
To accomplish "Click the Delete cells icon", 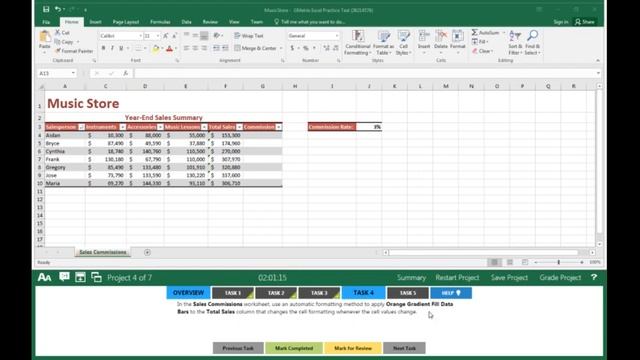I will (441, 37).
